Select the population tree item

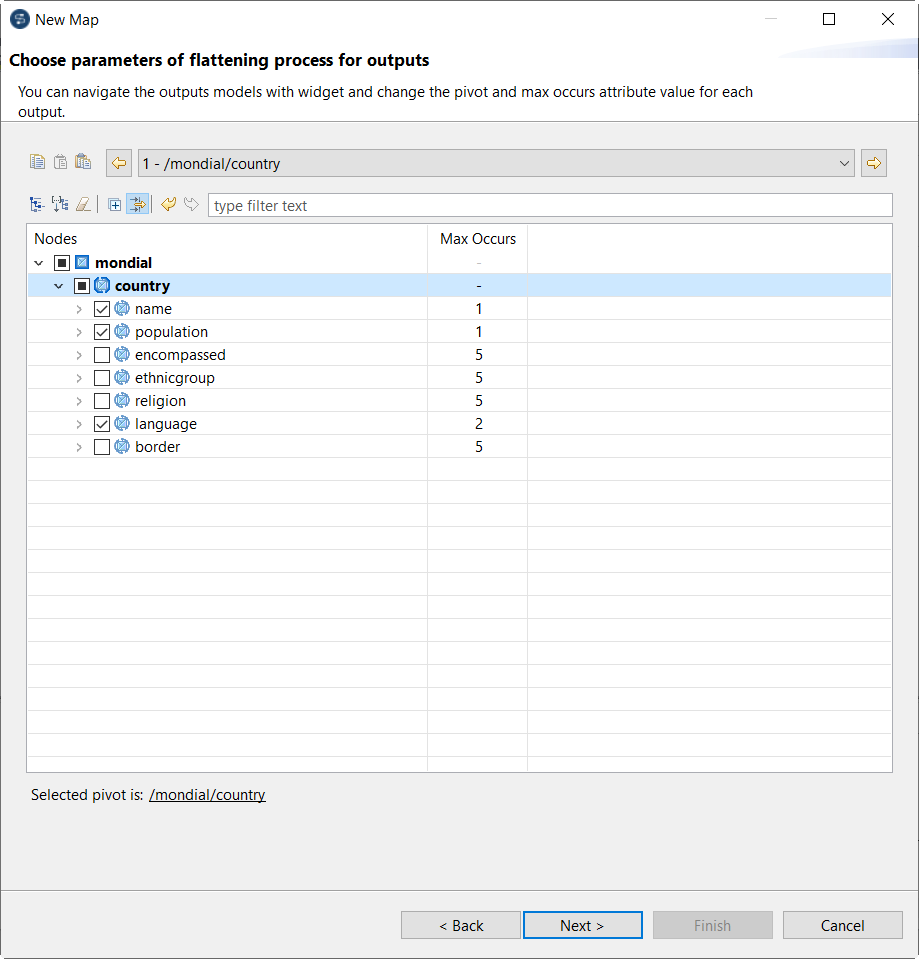[x=171, y=332]
